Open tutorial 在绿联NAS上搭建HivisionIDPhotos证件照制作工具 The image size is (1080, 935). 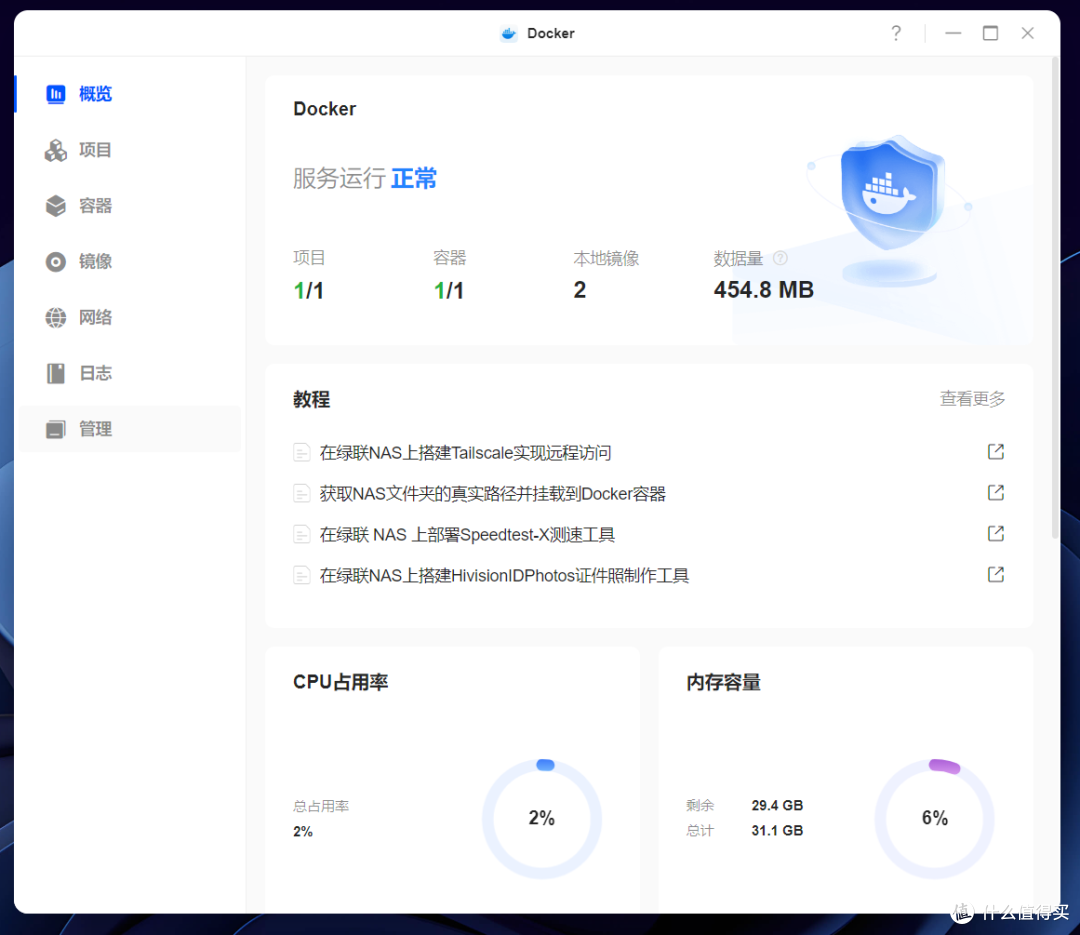click(x=504, y=575)
